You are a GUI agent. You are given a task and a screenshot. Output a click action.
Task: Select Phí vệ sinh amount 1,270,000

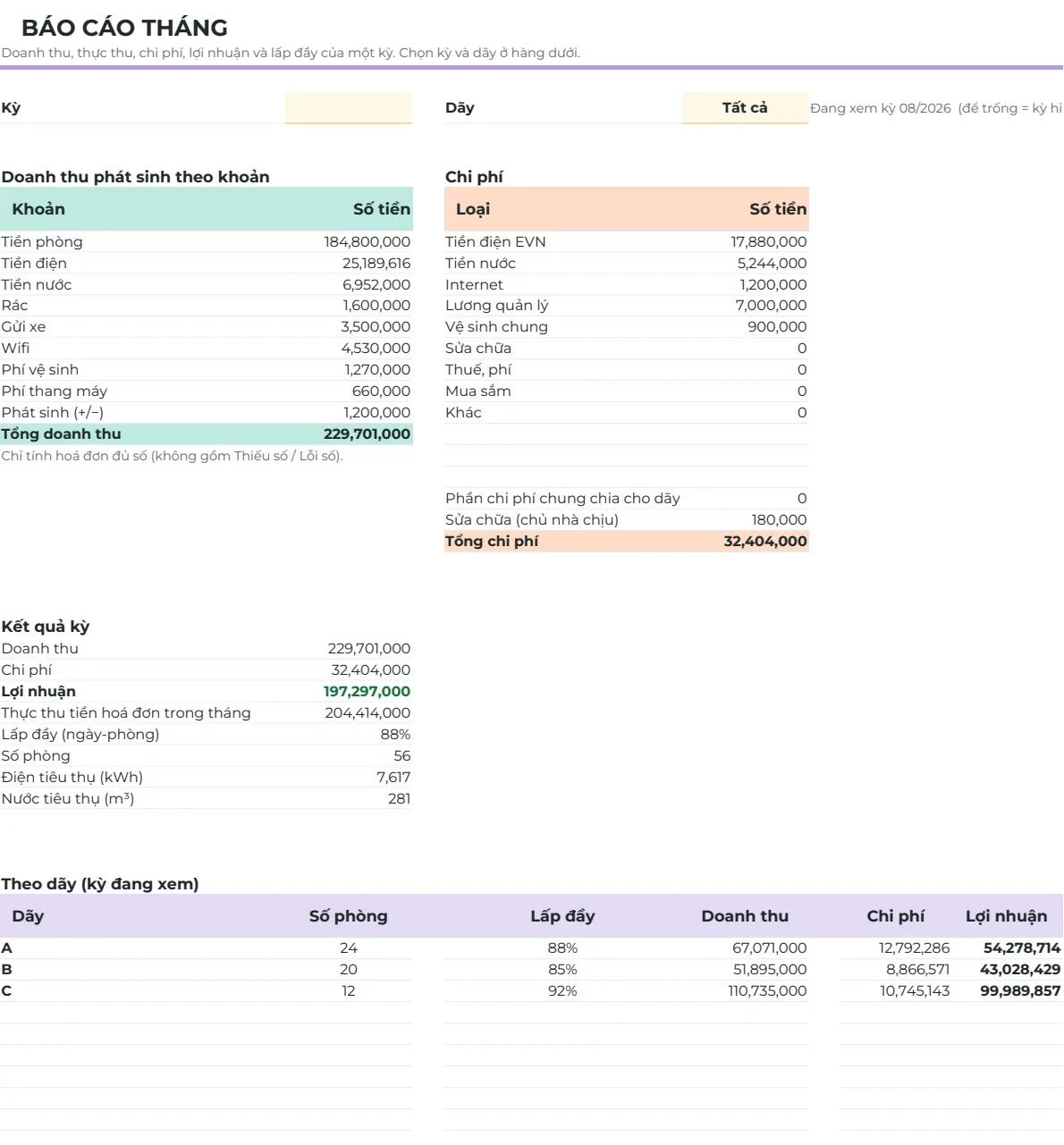pyautogui.click(x=377, y=370)
